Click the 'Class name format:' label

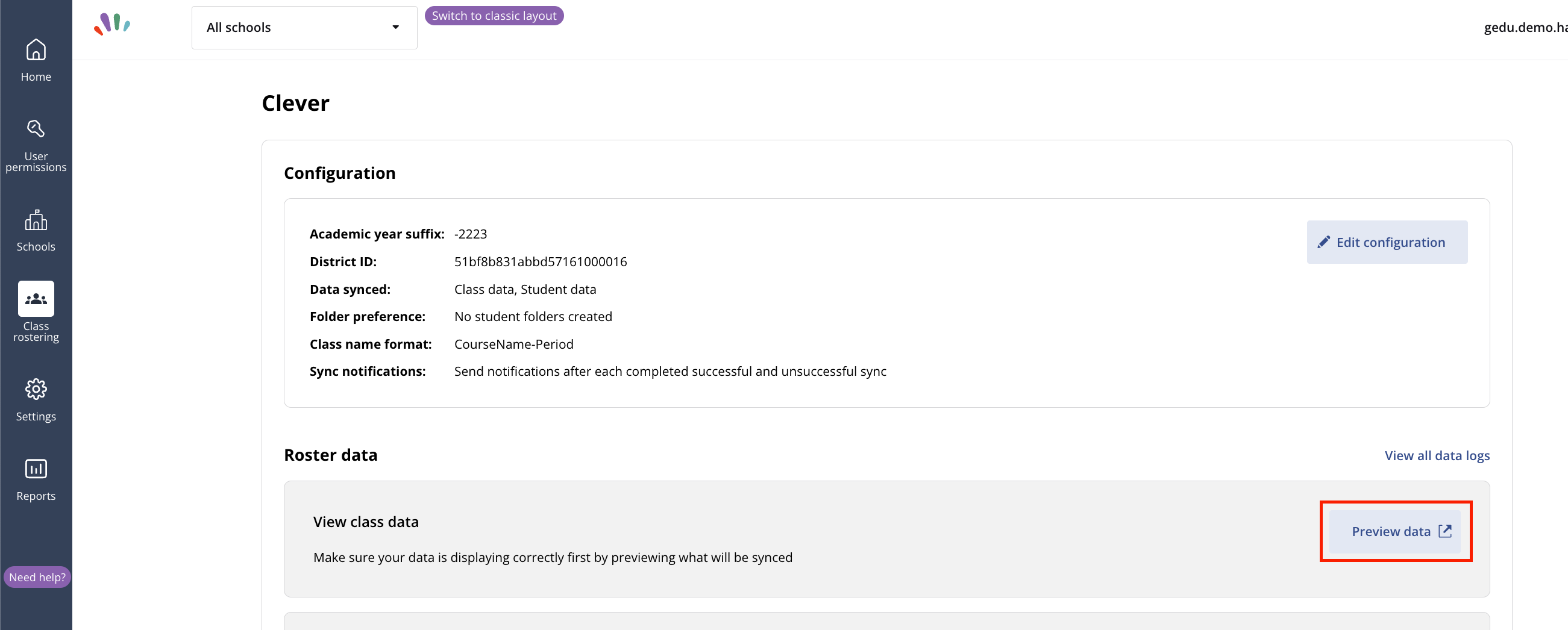[371, 344]
